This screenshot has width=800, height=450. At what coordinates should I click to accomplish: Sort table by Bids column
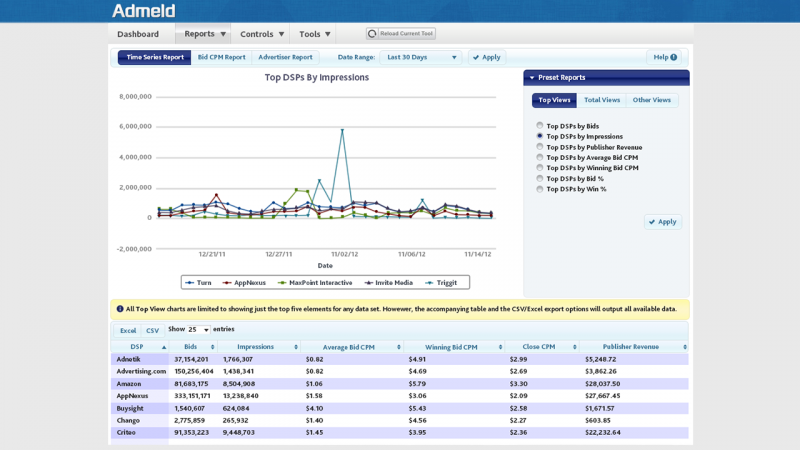(194, 347)
